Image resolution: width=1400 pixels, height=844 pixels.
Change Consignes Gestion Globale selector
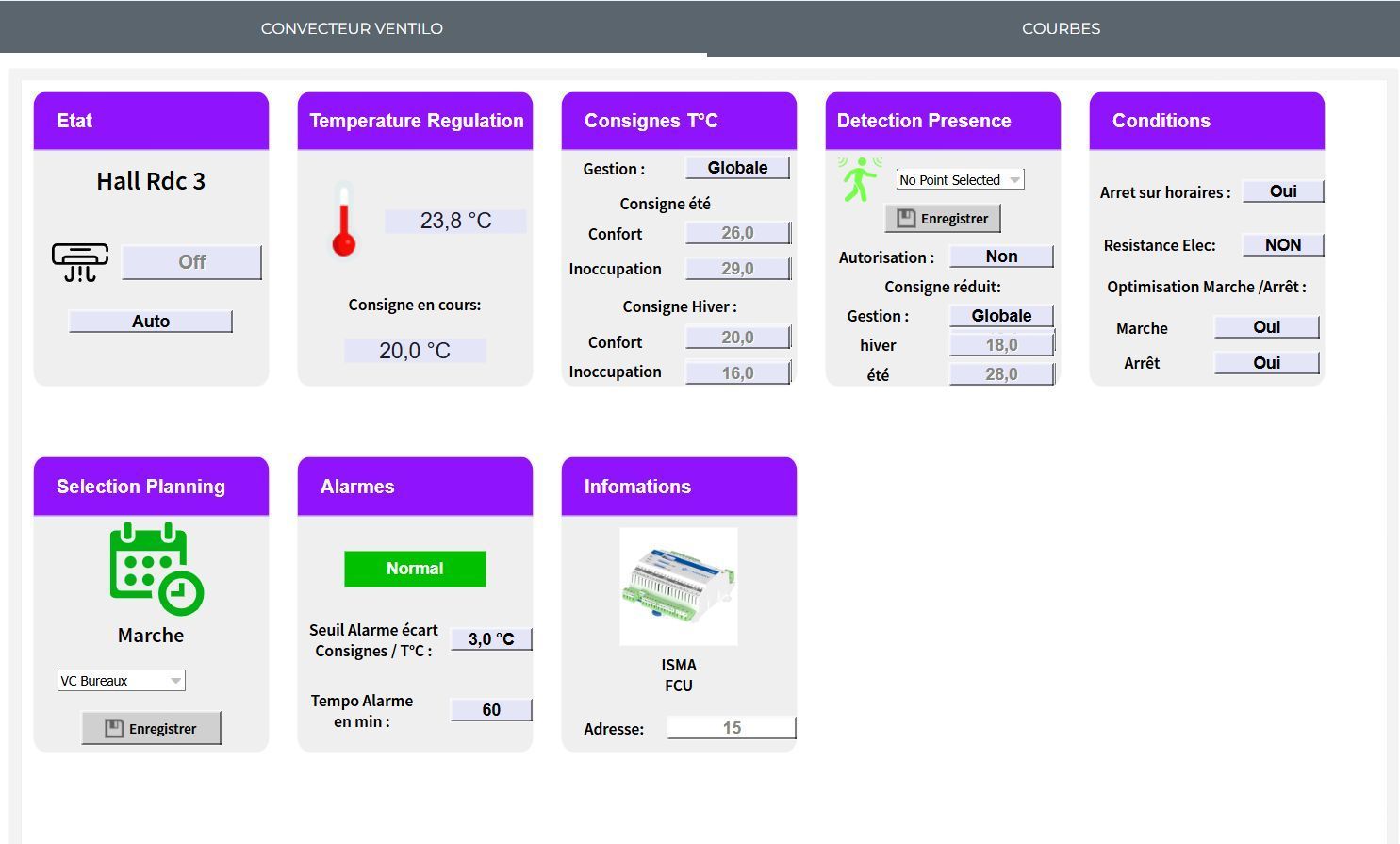[736, 168]
